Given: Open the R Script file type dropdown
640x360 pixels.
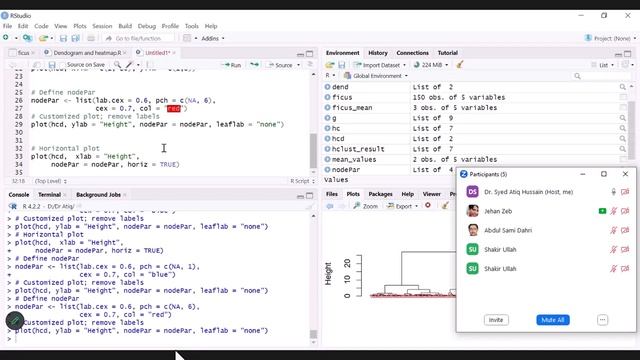Looking at the screenshot, I should click(302, 181).
